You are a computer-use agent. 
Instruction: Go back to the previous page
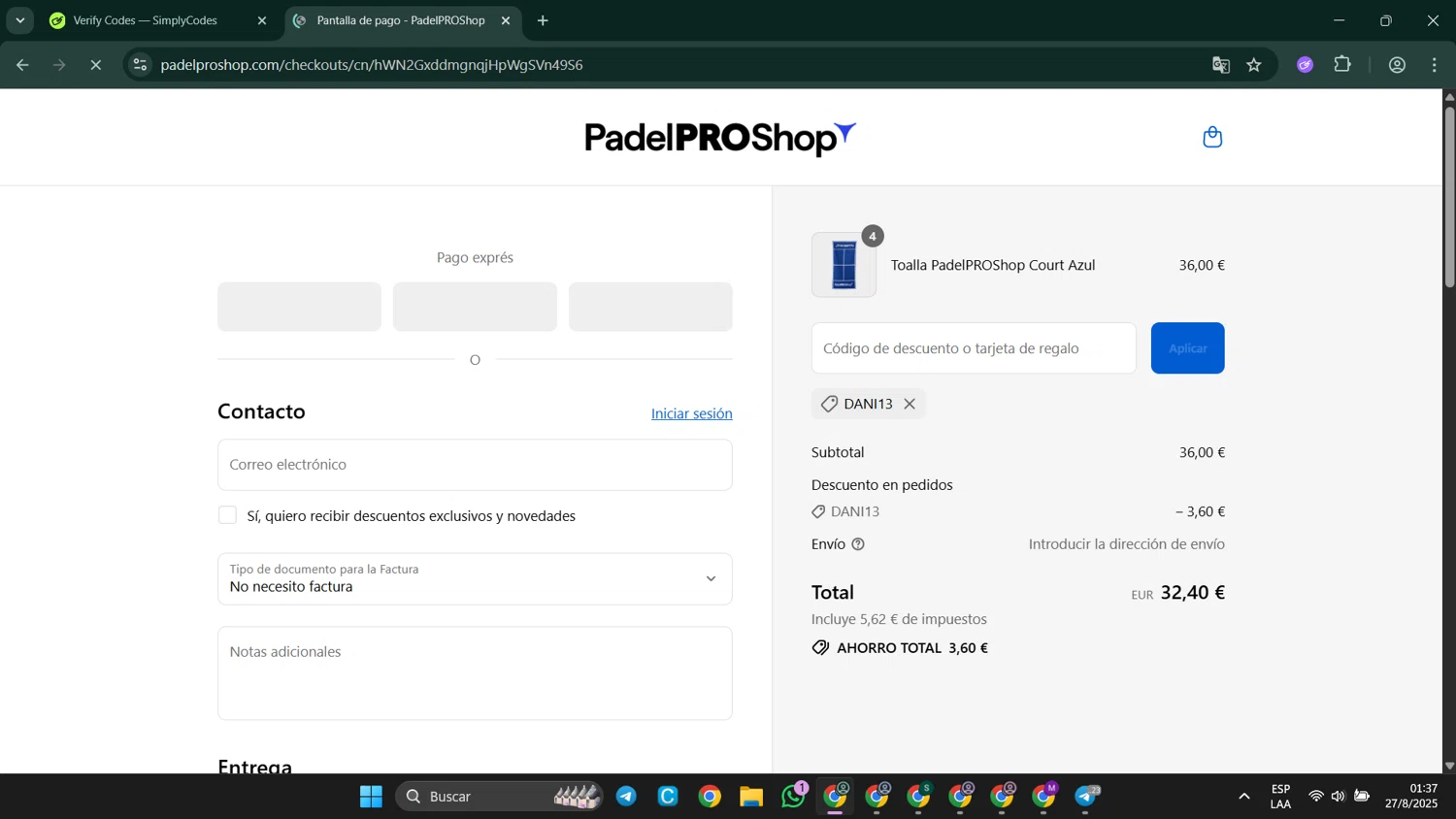point(22,65)
